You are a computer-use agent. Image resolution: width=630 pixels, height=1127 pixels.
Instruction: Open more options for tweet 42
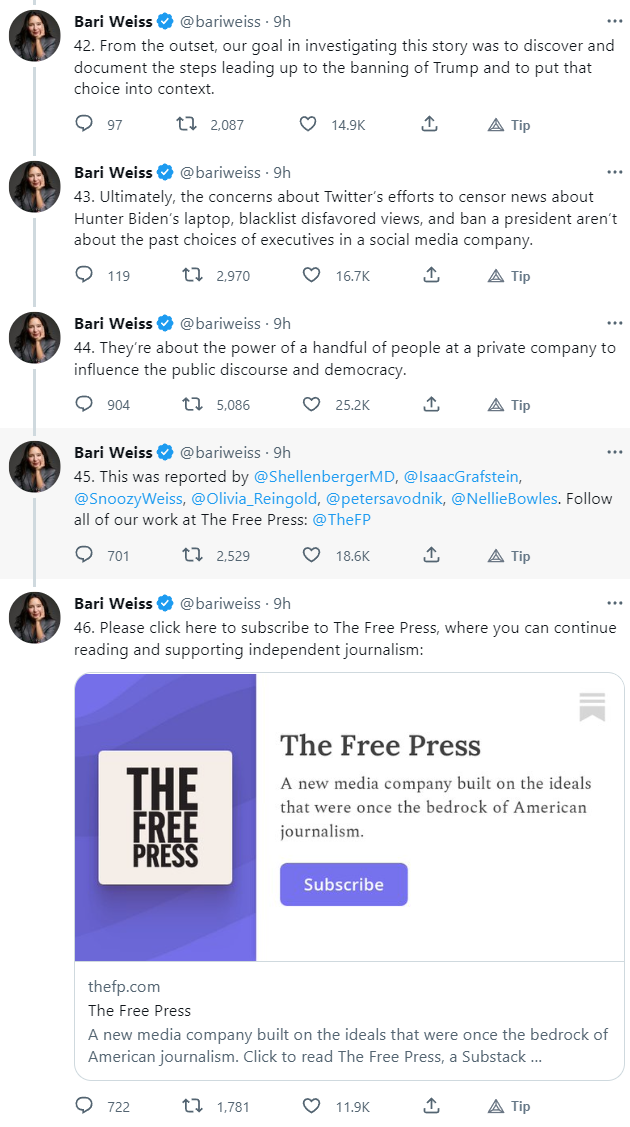pos(614,21)
